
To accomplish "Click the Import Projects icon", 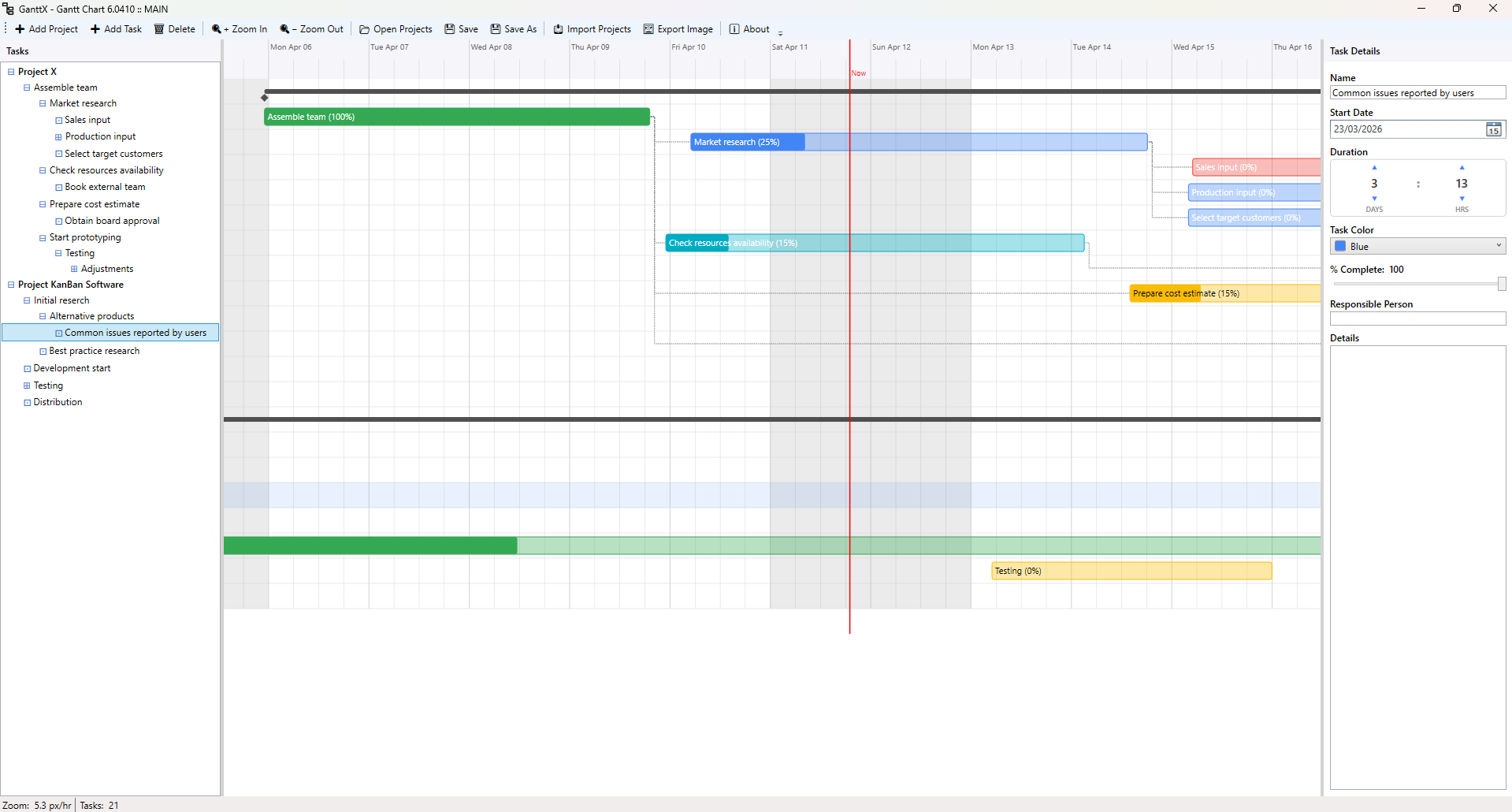I will (558, 29).
